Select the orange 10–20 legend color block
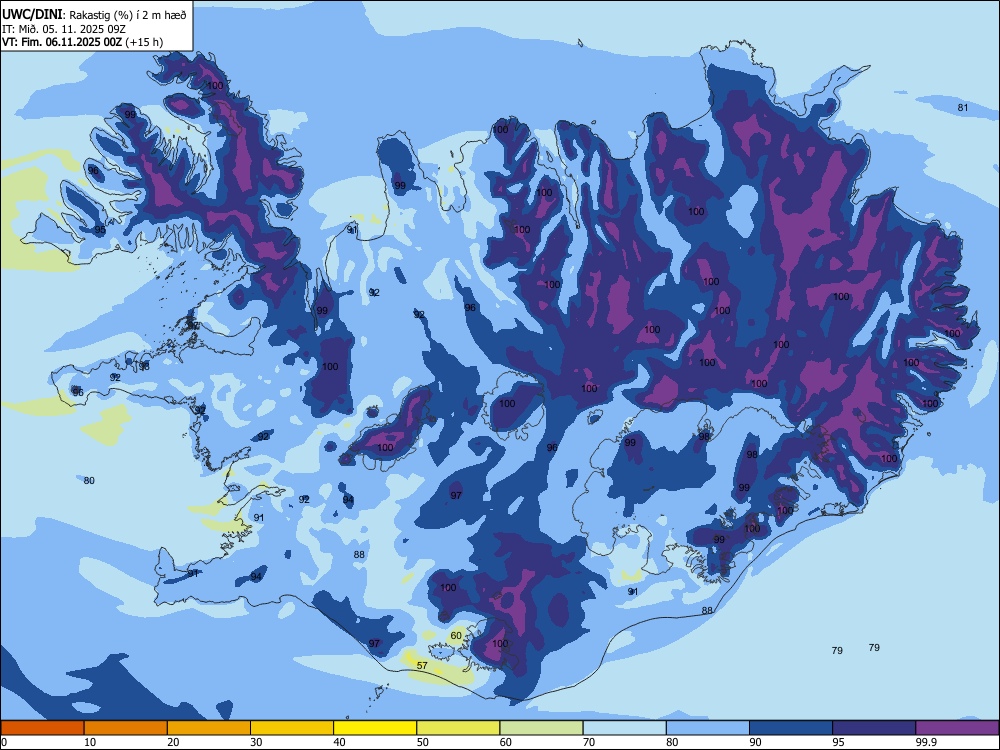Image resolution: width=1000 pixels, height=750 pixels. point(126,728)
